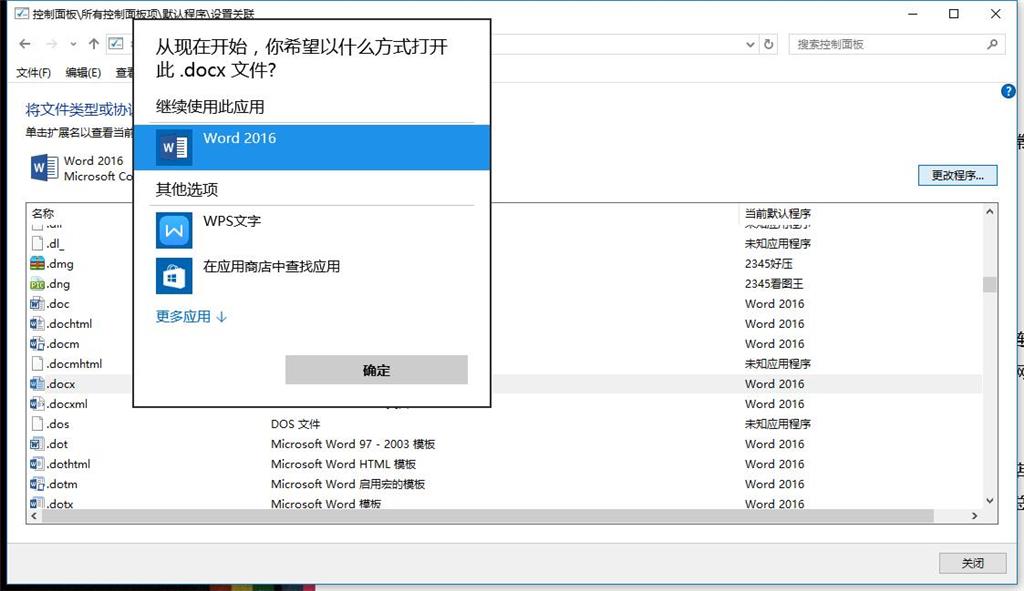Click the 当前默认程序 column header

click(x=778, y=214)
